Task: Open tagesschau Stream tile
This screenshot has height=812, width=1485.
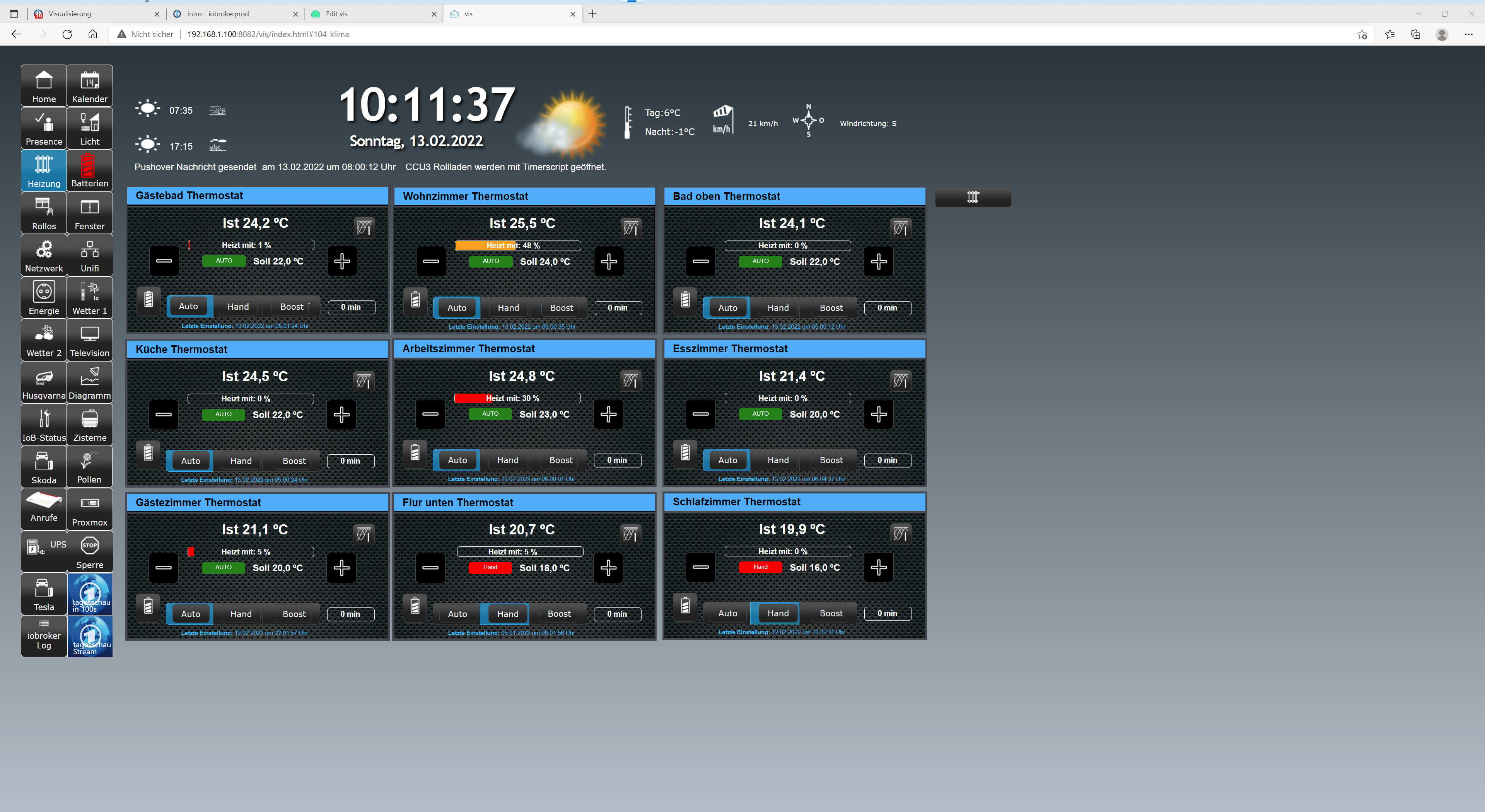Action: [90, 637]
